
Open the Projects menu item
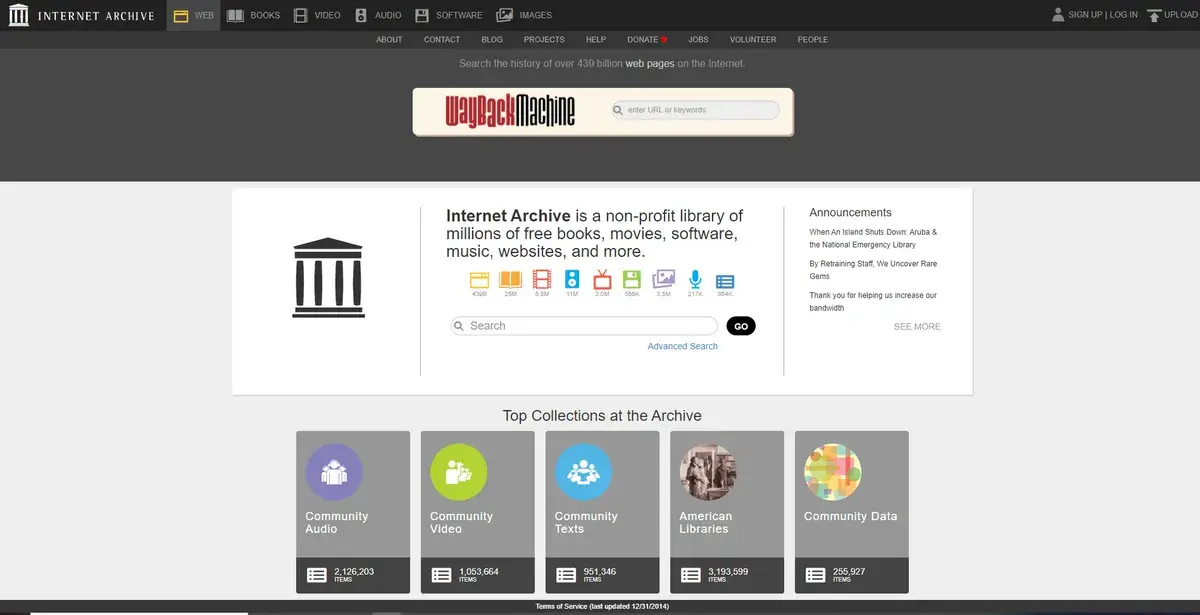tap(544, 40)
